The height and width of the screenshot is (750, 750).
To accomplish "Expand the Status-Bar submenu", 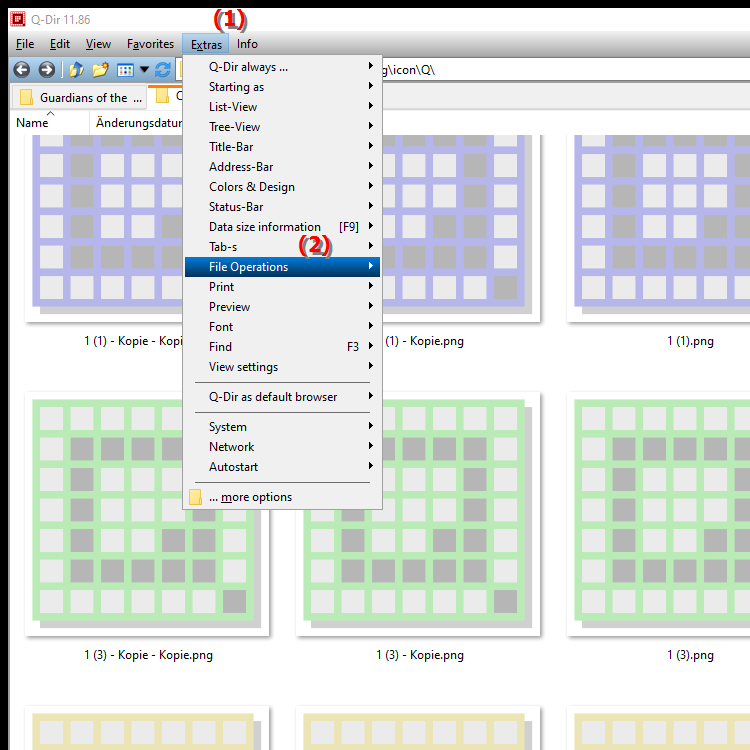I will [282, 207].
